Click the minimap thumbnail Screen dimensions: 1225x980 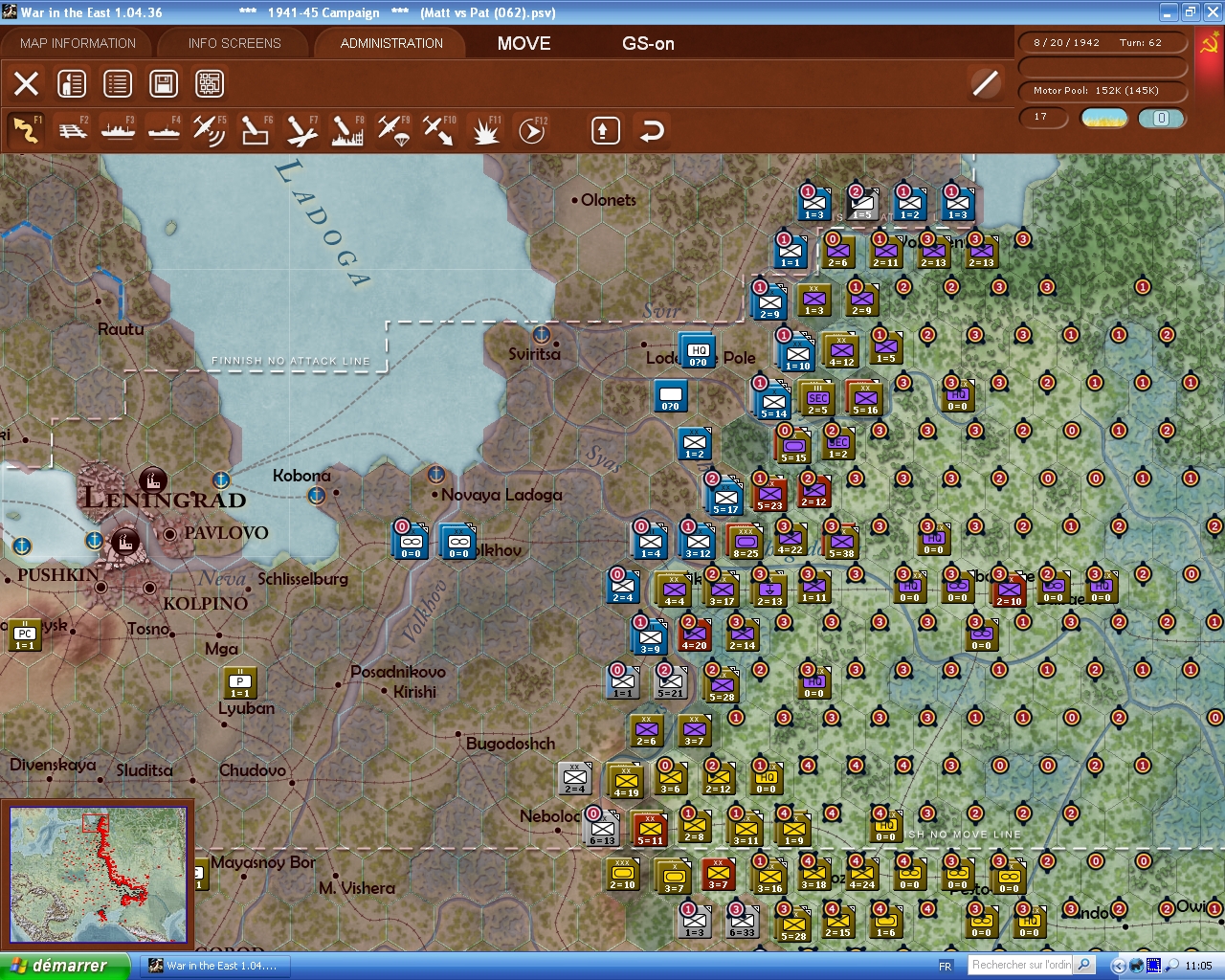point(99,875)
